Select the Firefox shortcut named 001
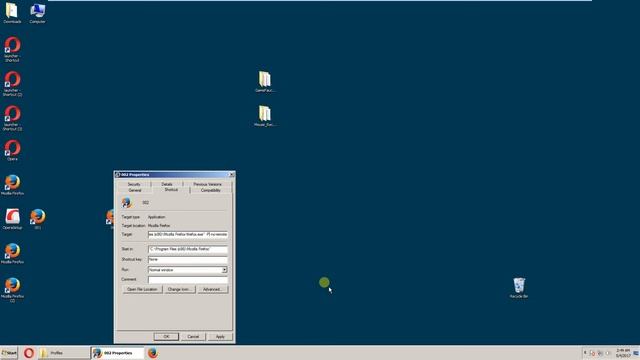The width and height of the screenshot is (640, 360). pos(38,219)
